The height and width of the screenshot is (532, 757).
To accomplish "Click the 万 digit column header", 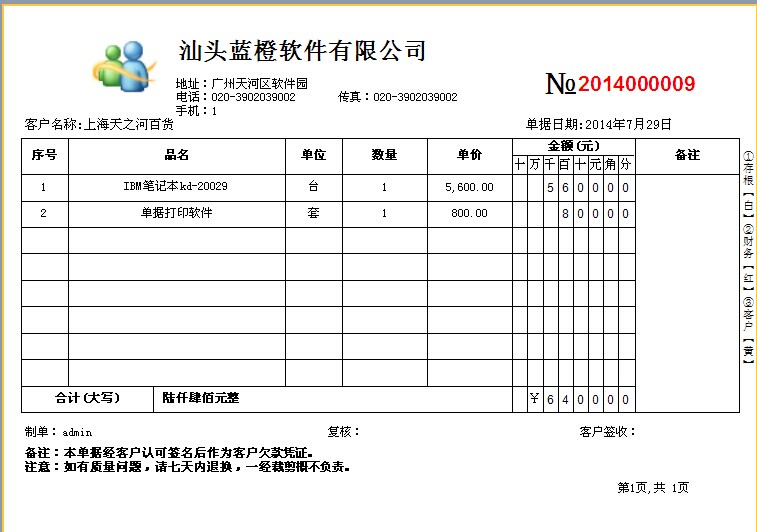I will 534,165.
